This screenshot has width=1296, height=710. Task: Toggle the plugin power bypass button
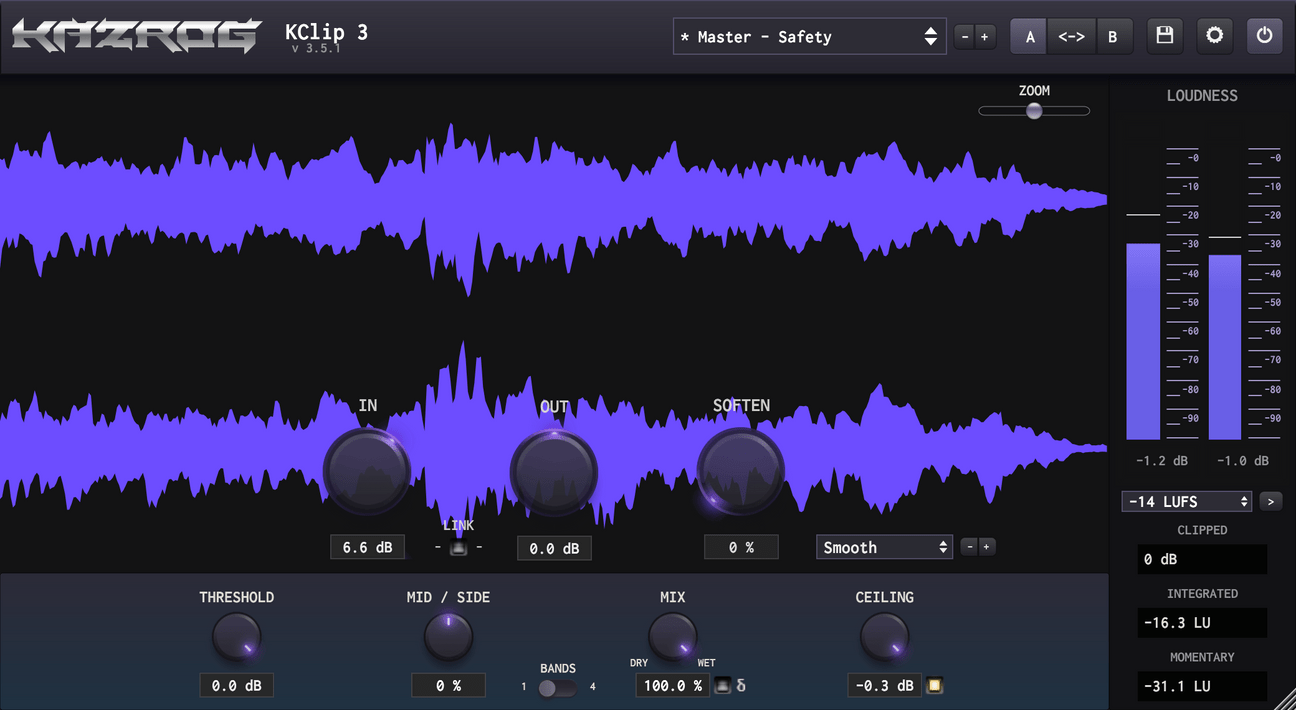click(x=1264, y=37)
